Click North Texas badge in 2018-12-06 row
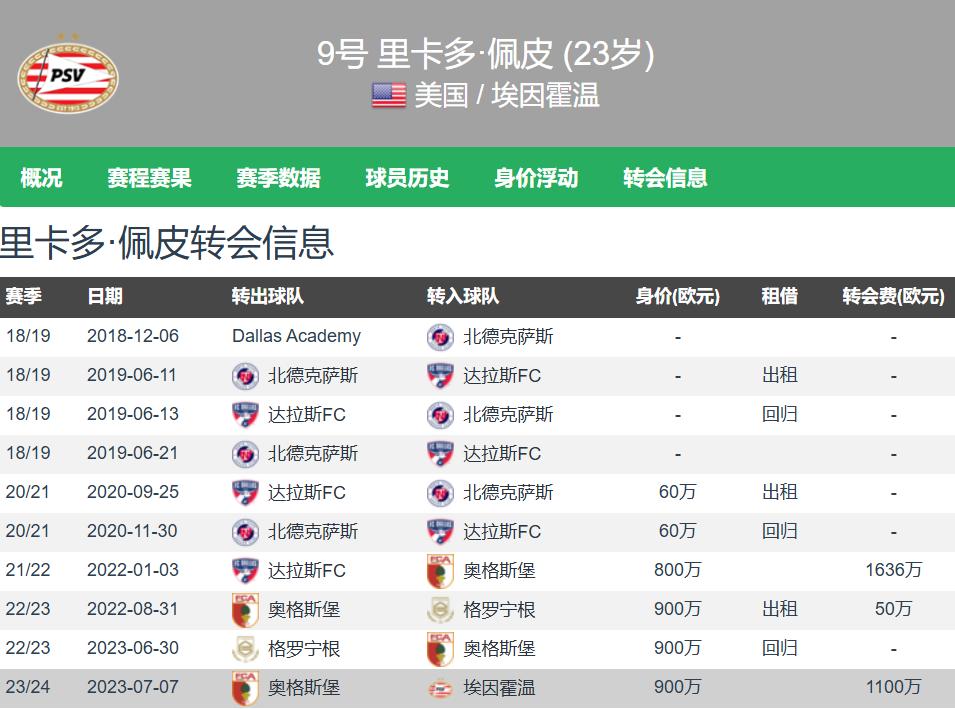The height and width of the screenshot is (709, 955). point(440,337)
